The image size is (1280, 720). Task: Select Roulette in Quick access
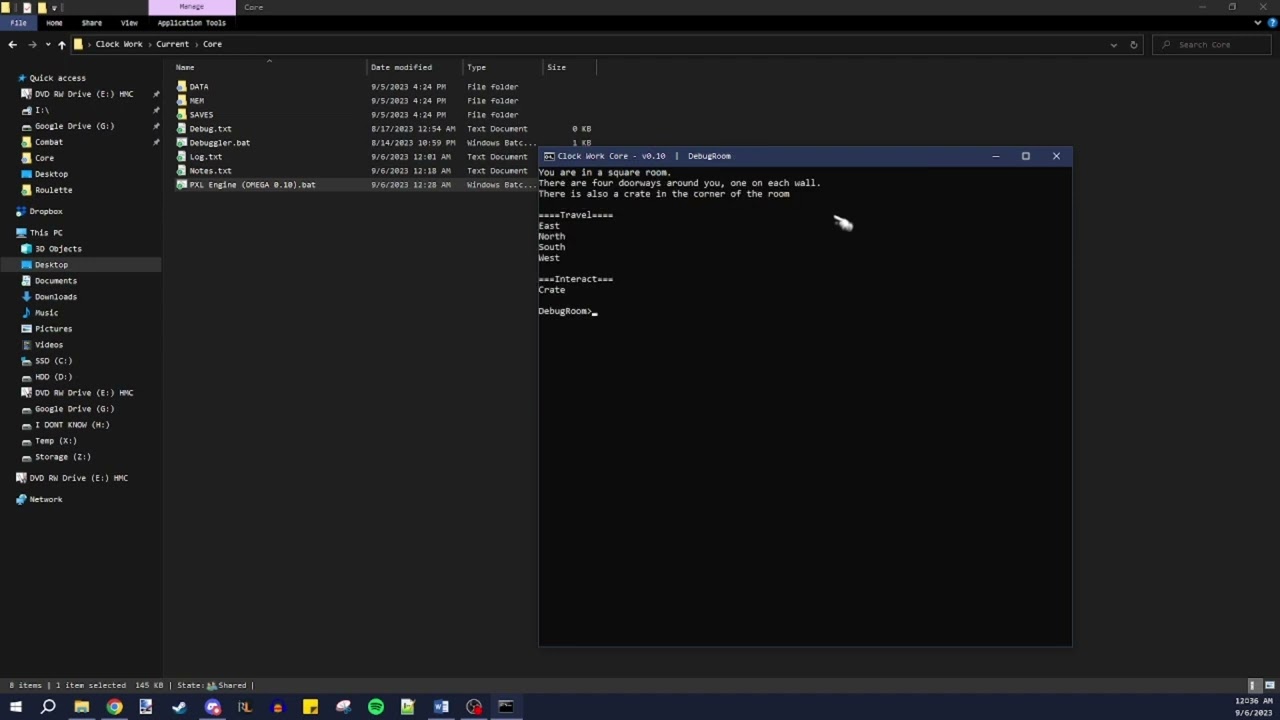click(53, 190)
